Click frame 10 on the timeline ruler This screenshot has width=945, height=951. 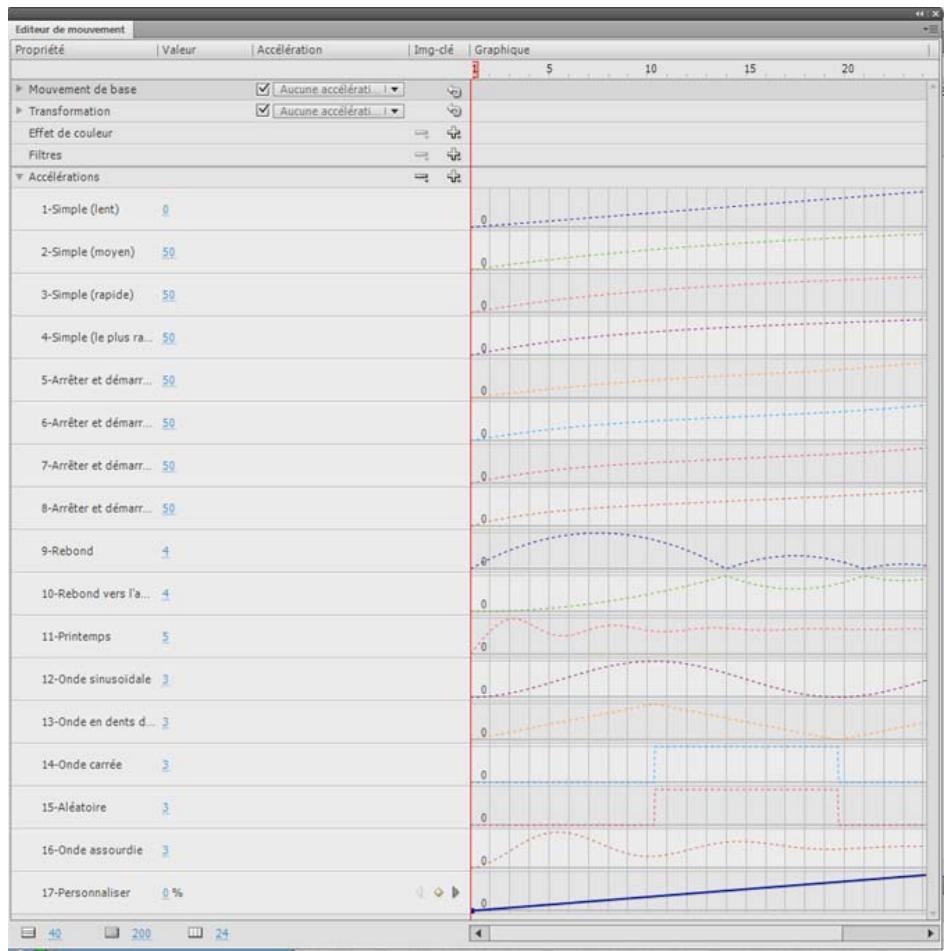[650, 69]
